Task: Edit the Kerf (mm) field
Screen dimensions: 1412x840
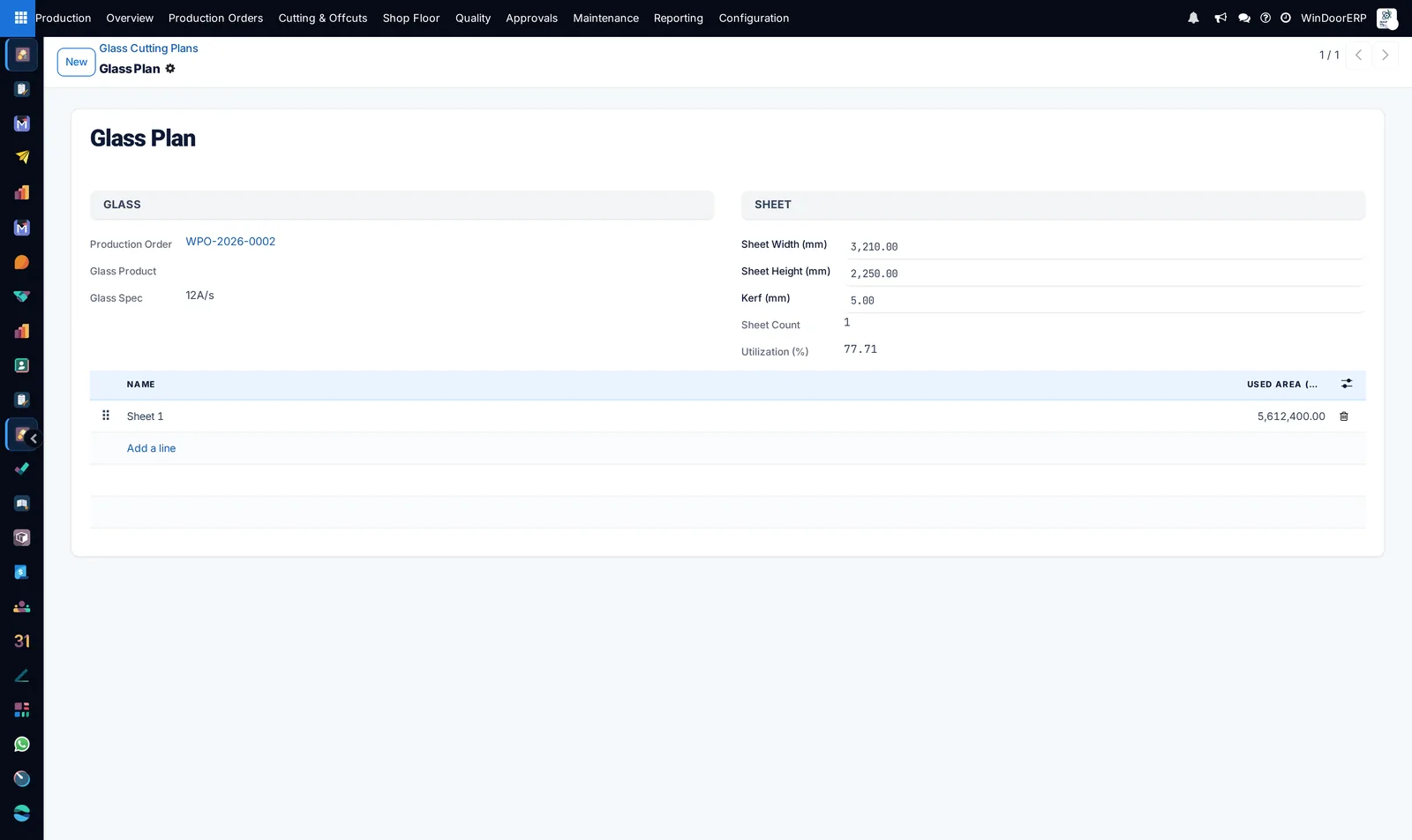Action: 1104,301
